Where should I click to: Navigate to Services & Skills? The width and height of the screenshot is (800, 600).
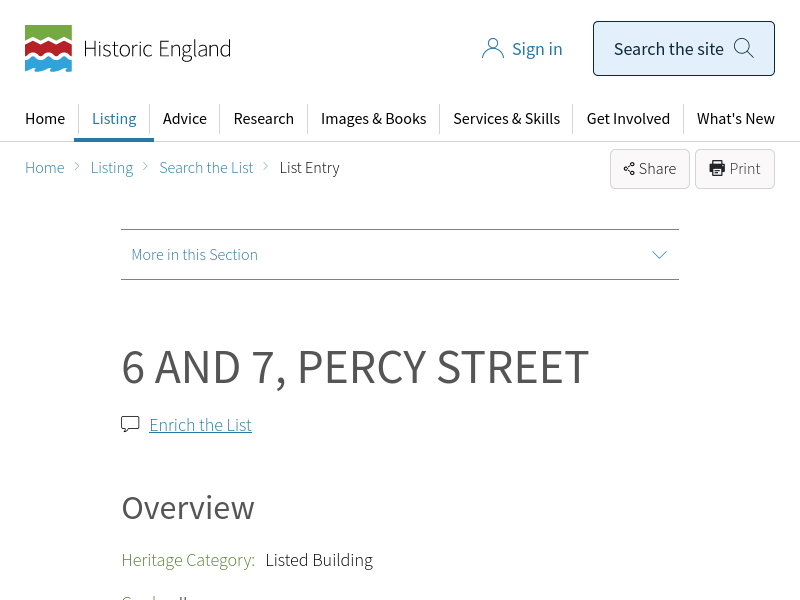click(x=506, y=119)
